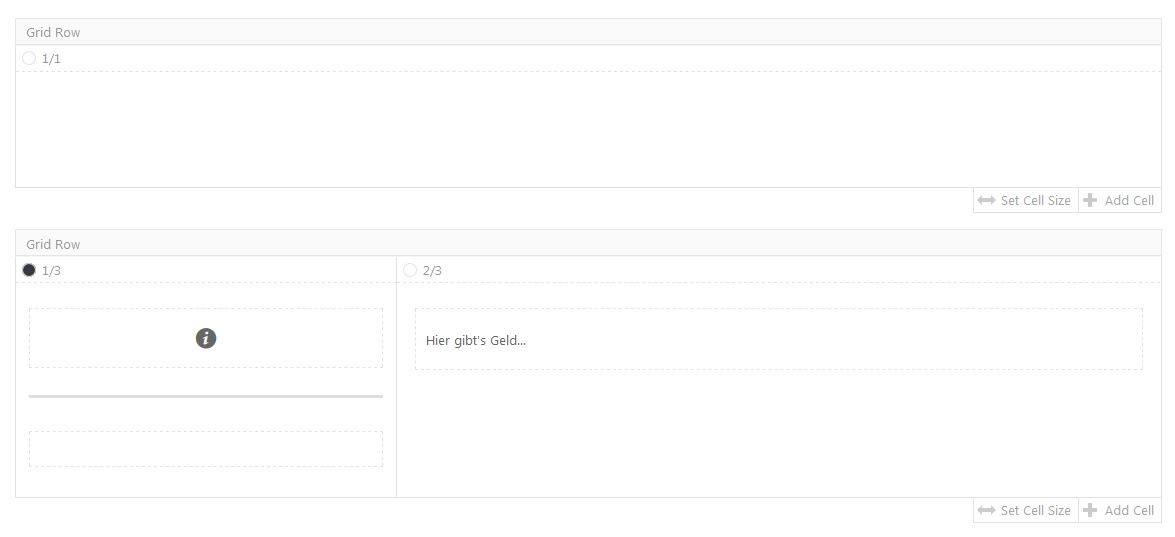
Task: Click inside the empty 1/1 cell area
Action: coord(588,129)
